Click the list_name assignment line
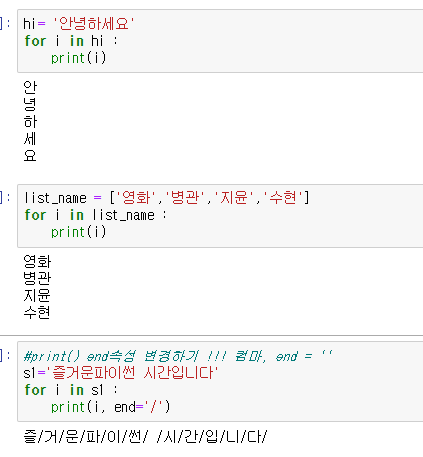Image resolution: width=423 pixels, height=457 pixels. [x=166, y=198]
